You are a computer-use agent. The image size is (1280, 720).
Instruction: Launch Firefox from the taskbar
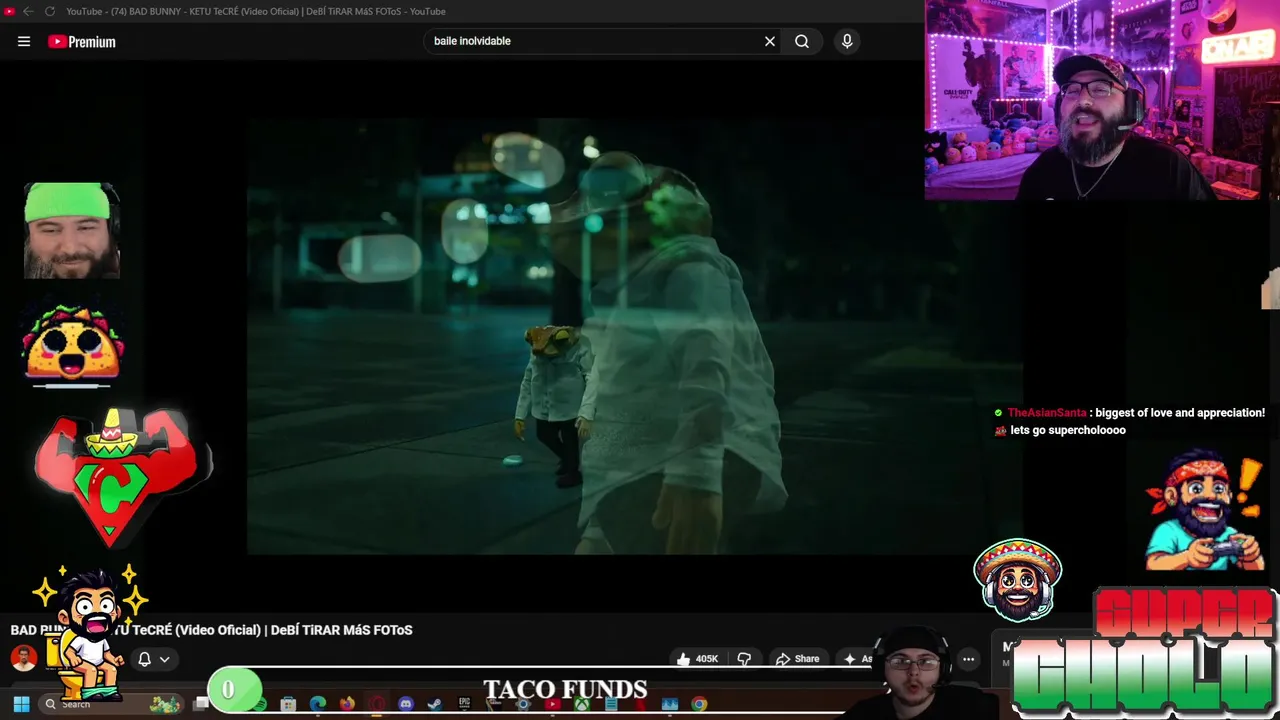click(x=347, y=704)
